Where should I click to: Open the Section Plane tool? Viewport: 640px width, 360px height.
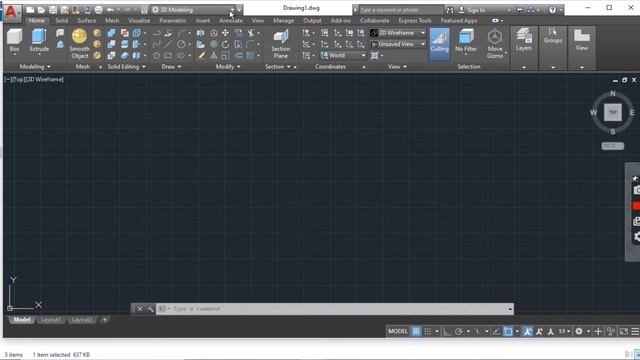tap(281, 44)
